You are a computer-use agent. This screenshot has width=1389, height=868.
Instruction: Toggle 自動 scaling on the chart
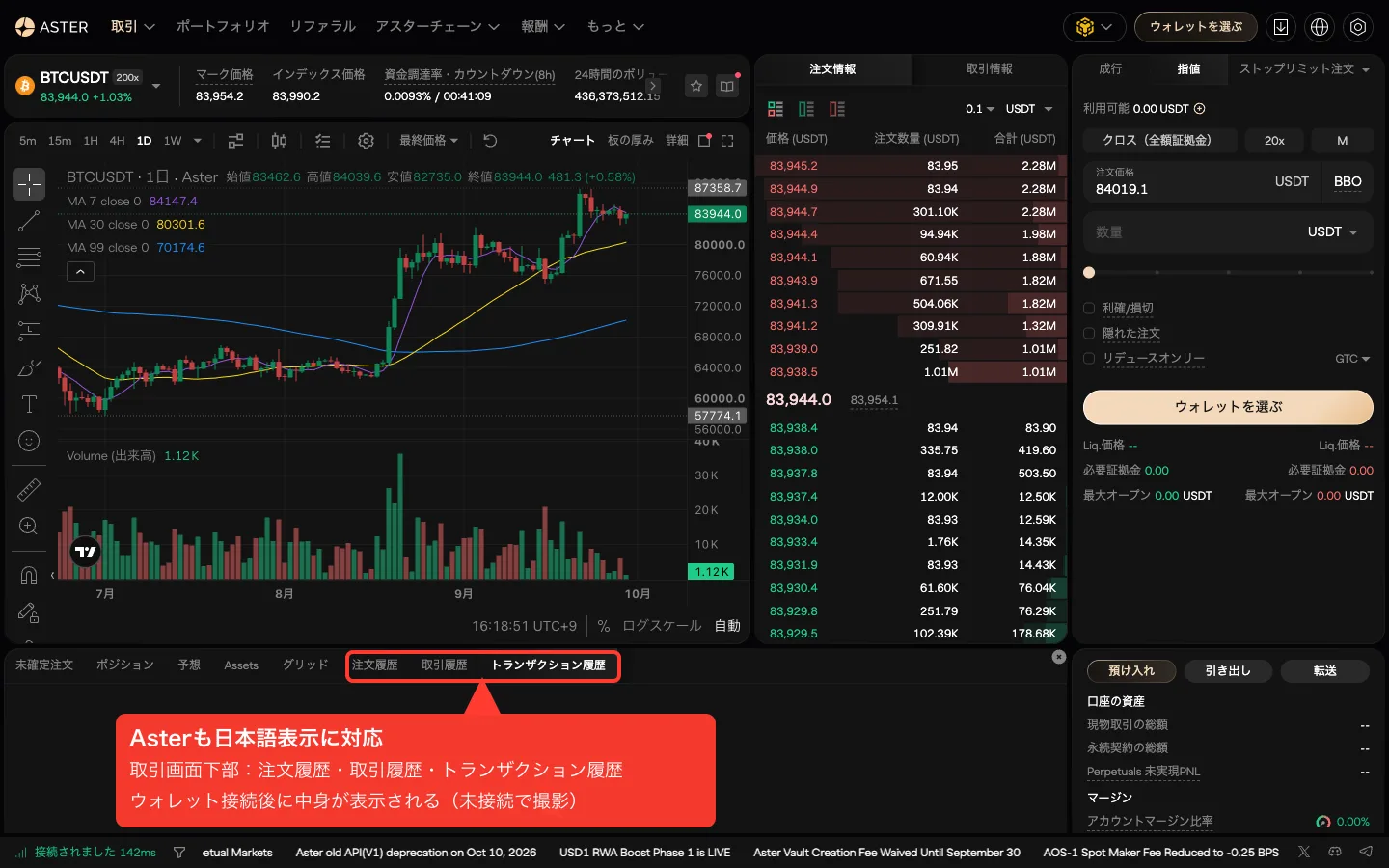[x=727, y=626]
